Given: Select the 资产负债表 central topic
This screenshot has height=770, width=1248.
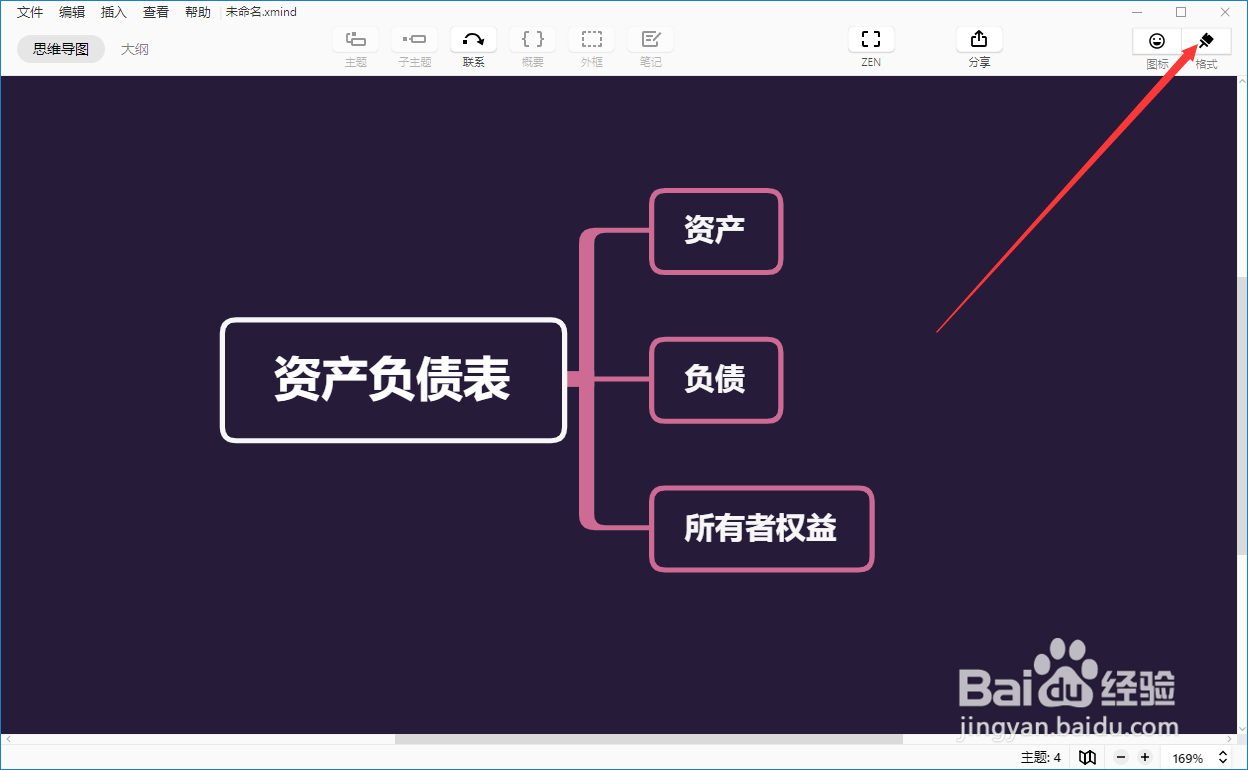Looking at the screenshot, I should pyautogui.click(x=392, y=380).
